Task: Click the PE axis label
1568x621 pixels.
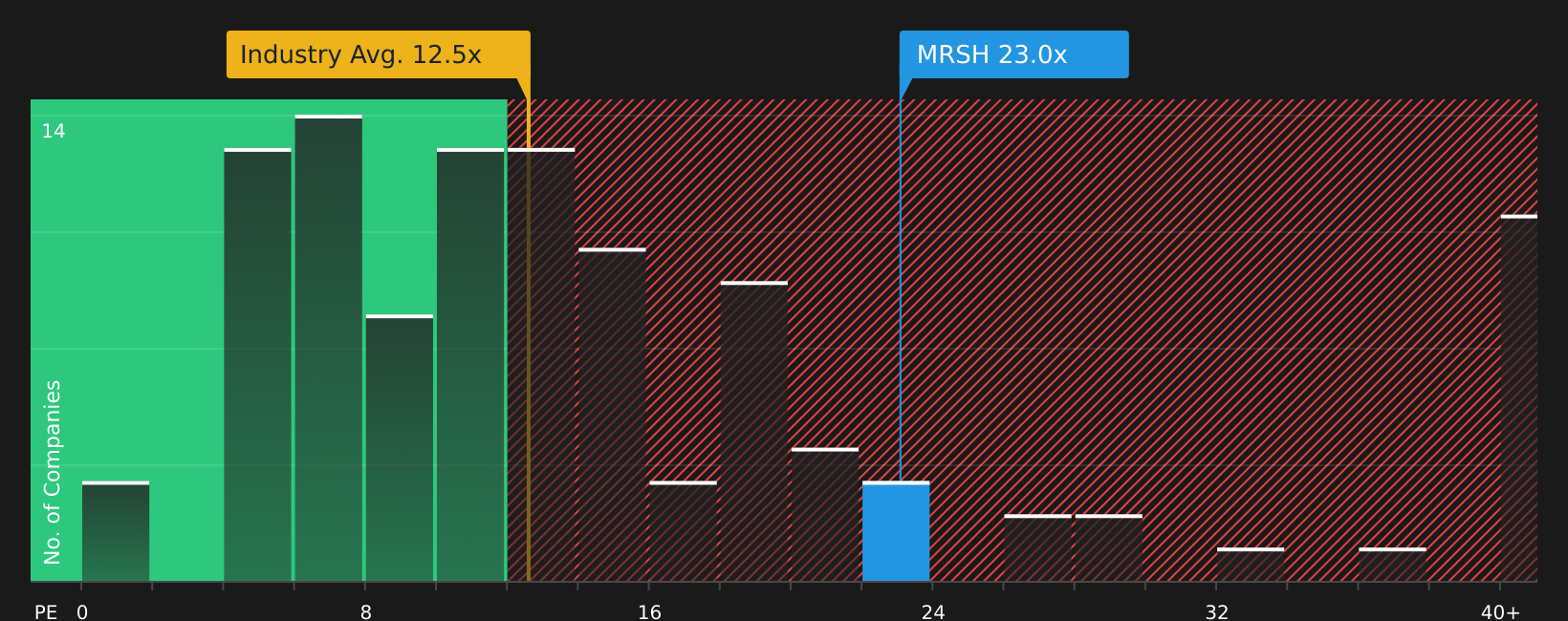Action: tap(46, 612)
